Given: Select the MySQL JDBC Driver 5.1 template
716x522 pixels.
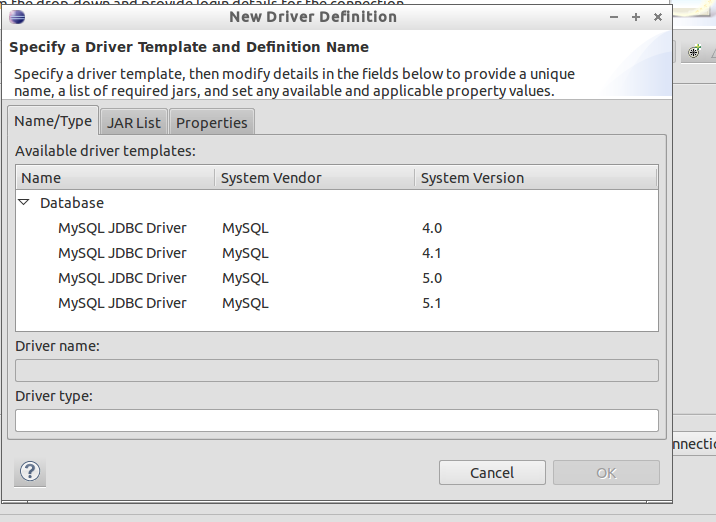Looking at the screenshot, I should point(122,303).
